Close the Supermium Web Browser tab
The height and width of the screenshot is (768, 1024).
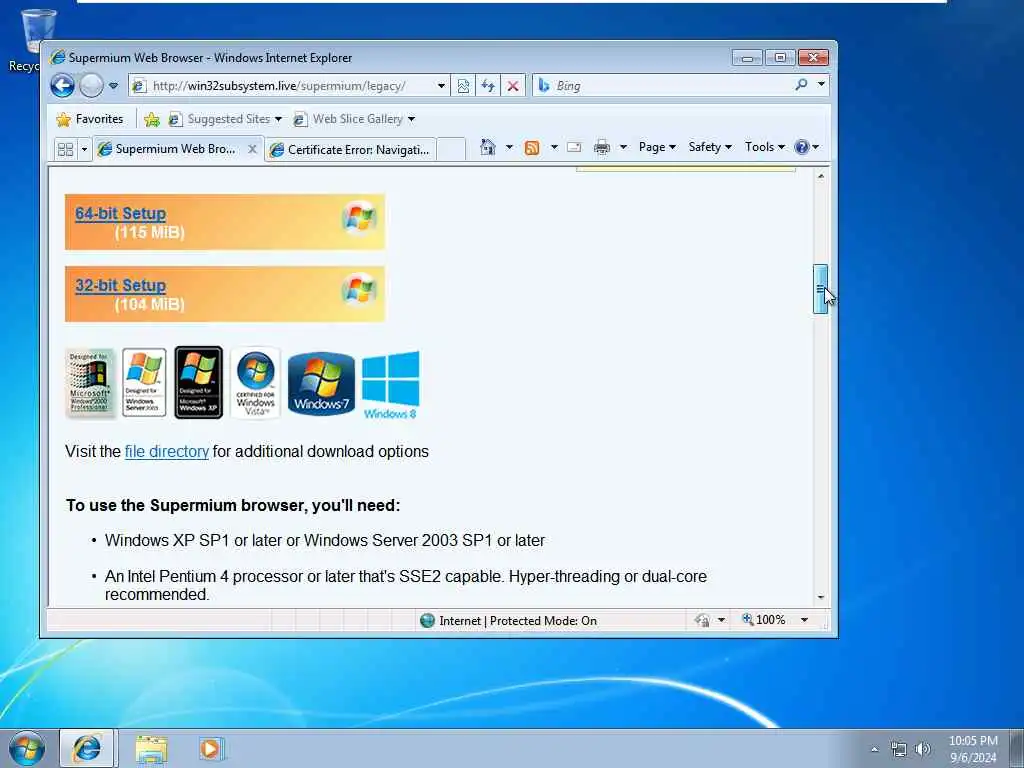pos(252,149)
